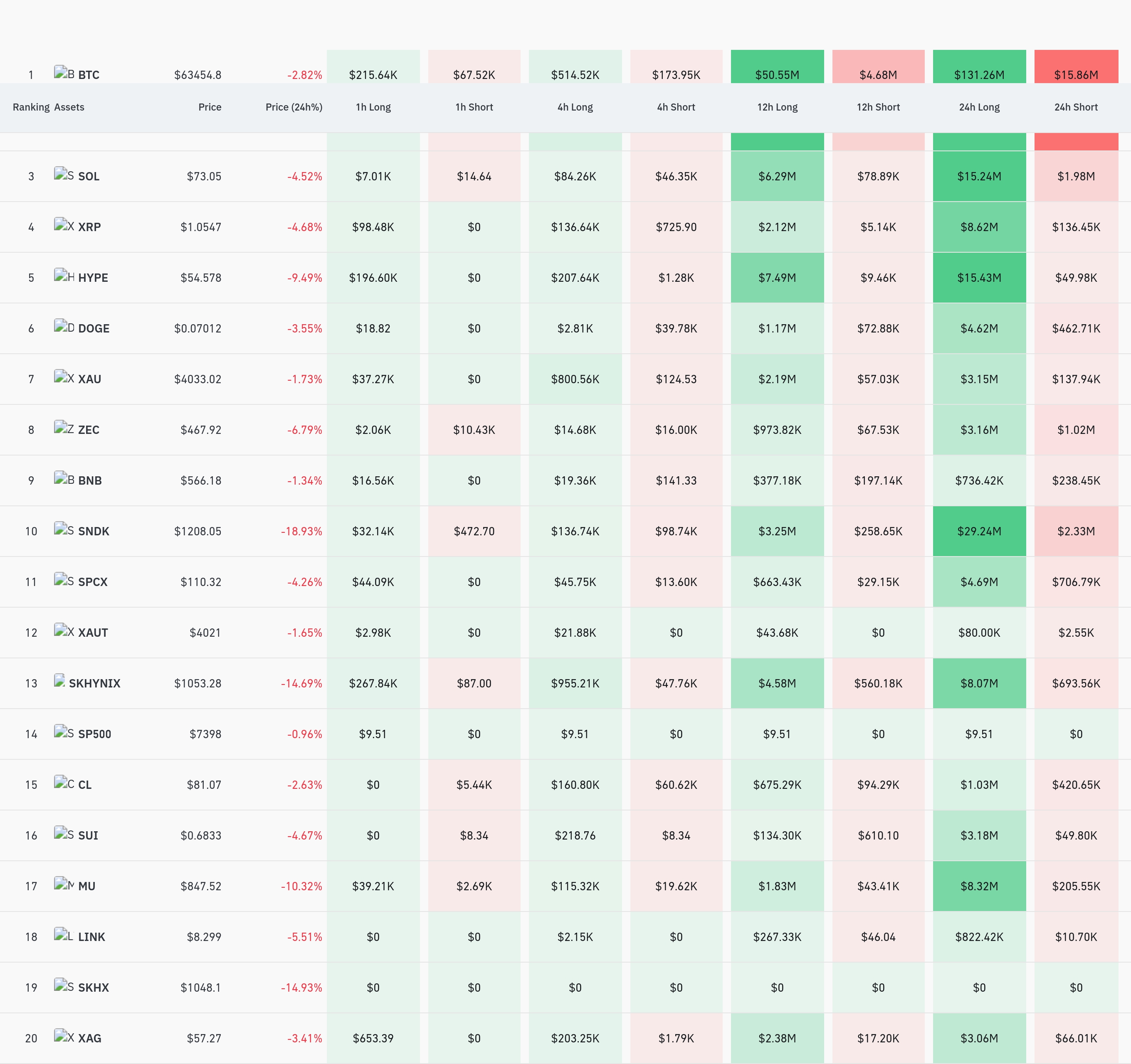Sort by Price (24h%) column header
Image resolution: width=1131 pixels, height=1064 pixels.
[294, 107]
